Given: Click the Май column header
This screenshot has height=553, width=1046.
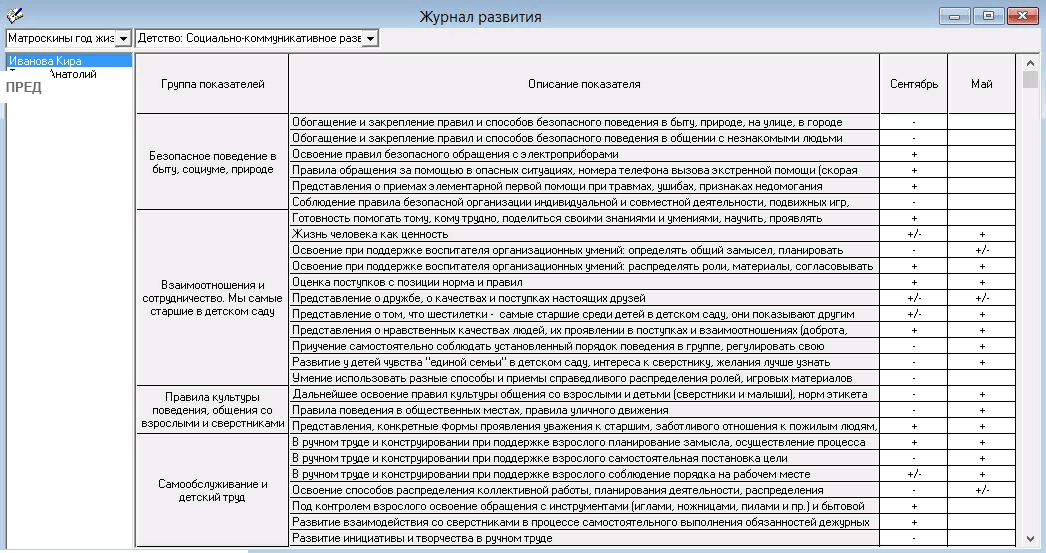Looking at the screenshot, I should point(981,84).
